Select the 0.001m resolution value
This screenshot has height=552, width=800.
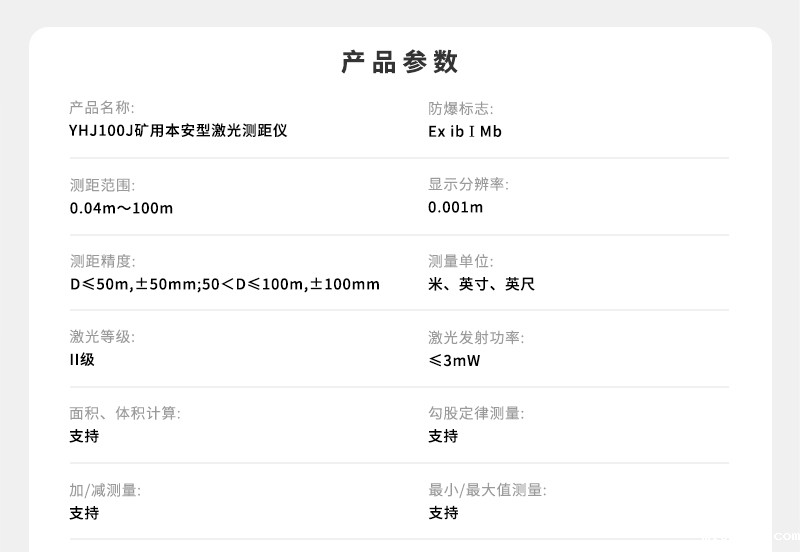455,208
